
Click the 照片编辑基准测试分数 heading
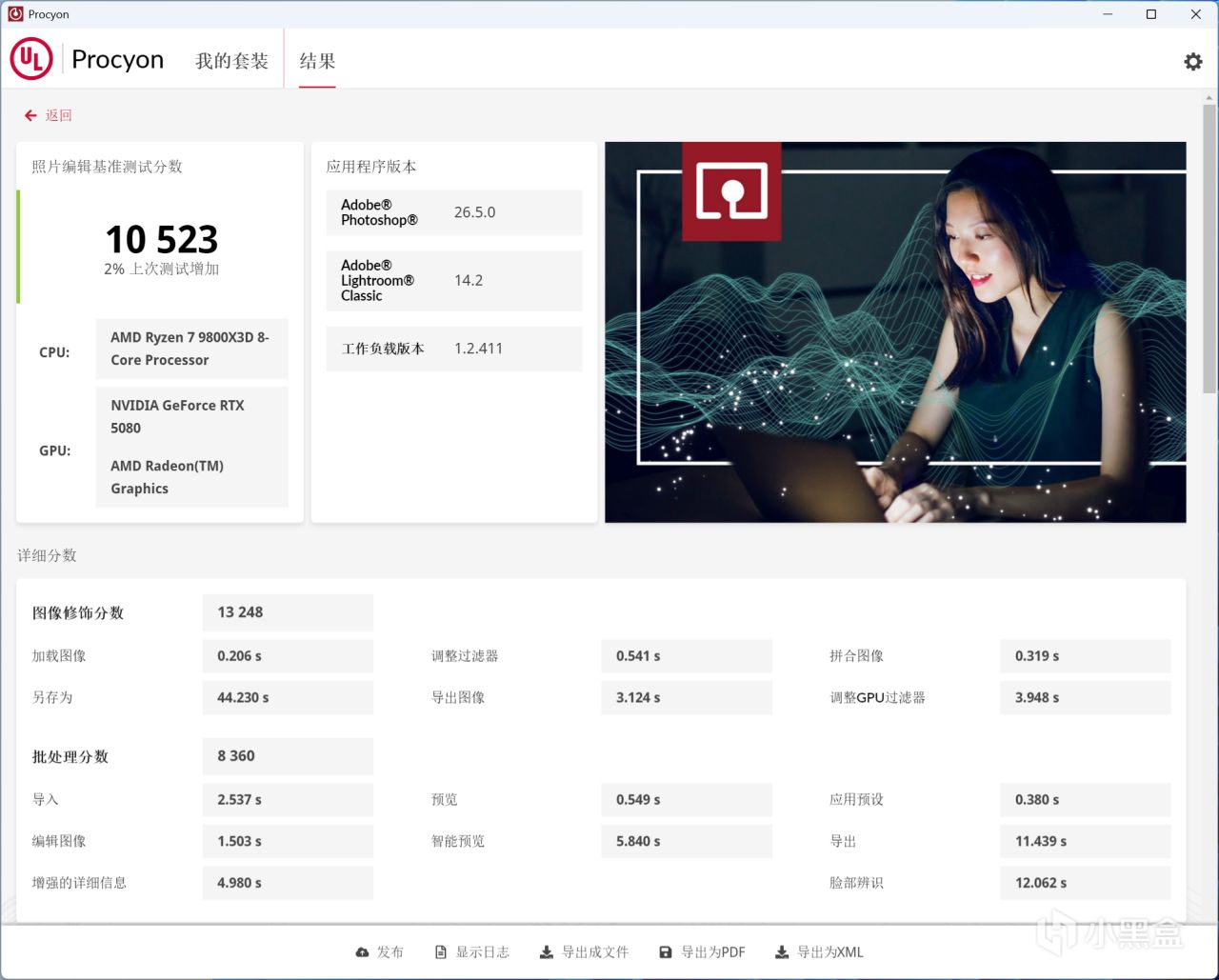pos(107,167)
